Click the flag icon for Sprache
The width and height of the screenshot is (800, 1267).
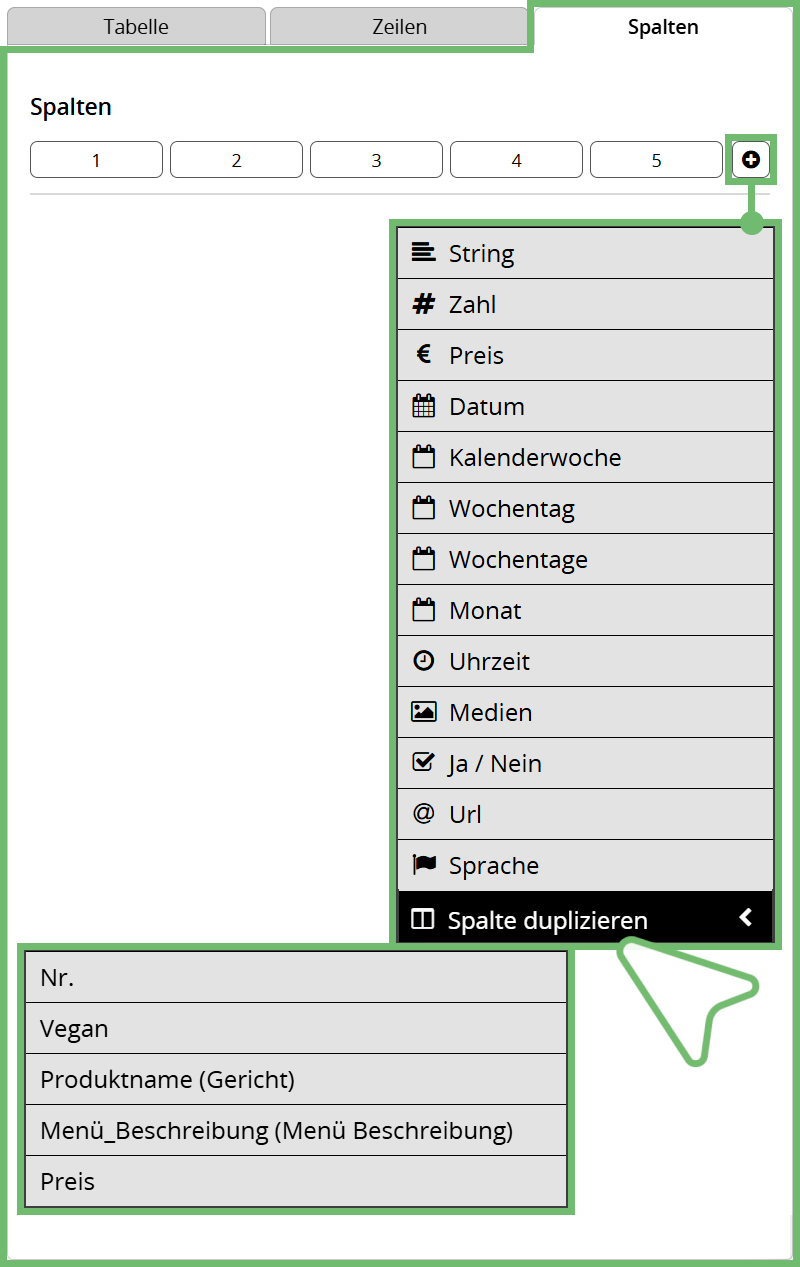coord(423,865)
